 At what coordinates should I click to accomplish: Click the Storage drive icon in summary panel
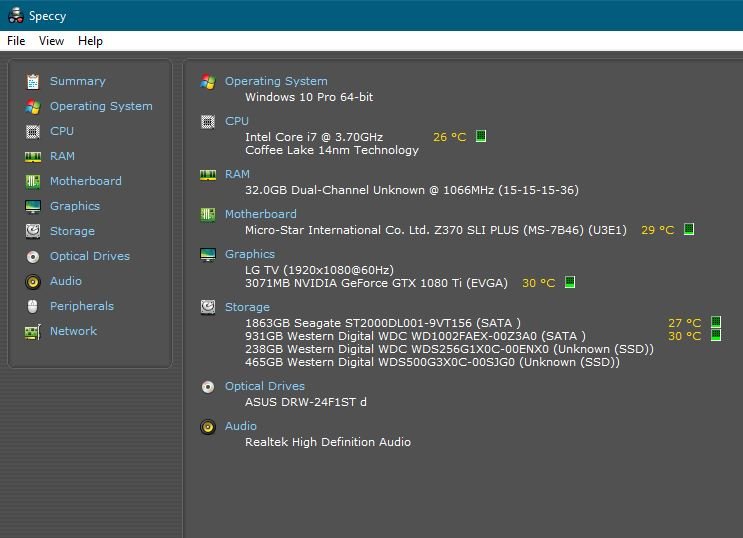(208, 307)
